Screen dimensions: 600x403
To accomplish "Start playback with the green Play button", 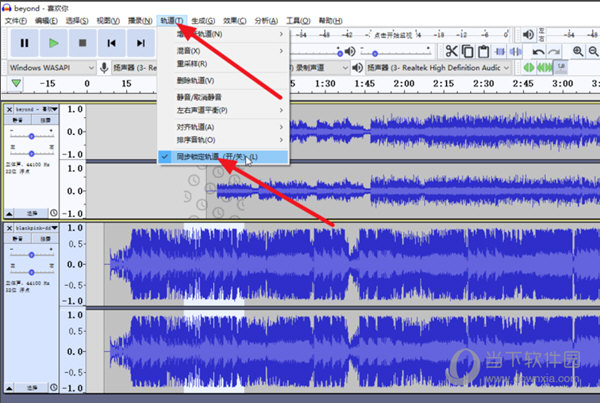I will (x=54, y=43).
